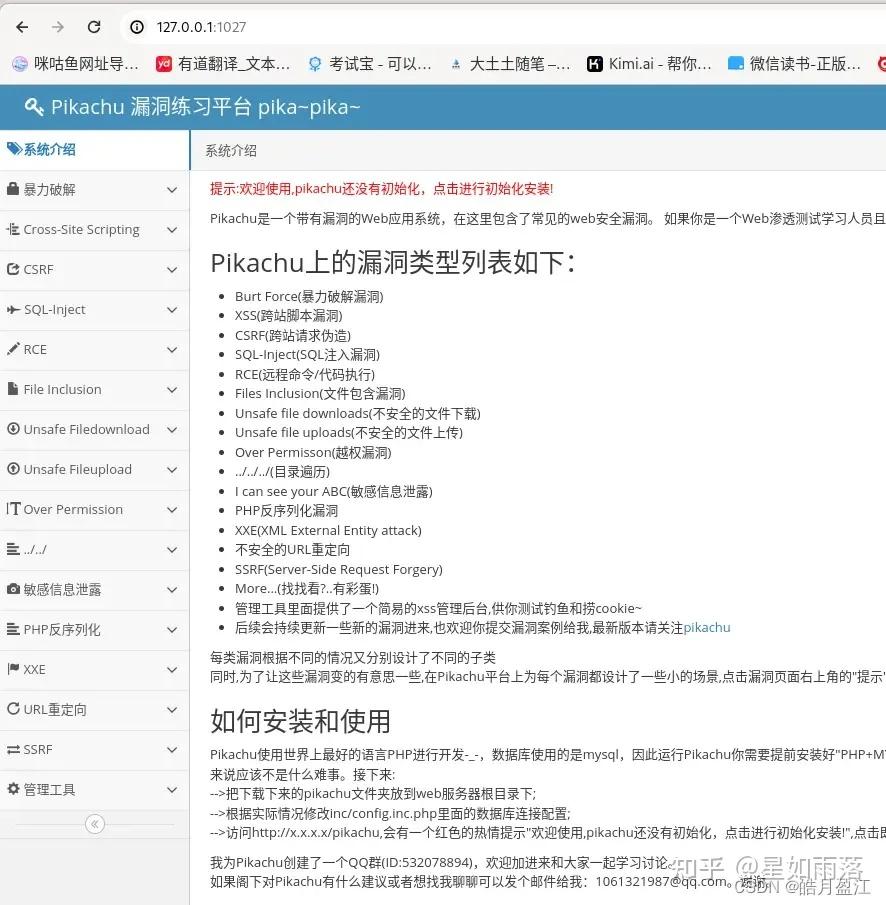The height and width of the screenshot is (905, 886).
Task: Select the gear icon beside 管理工具
Action: [11, 789]
